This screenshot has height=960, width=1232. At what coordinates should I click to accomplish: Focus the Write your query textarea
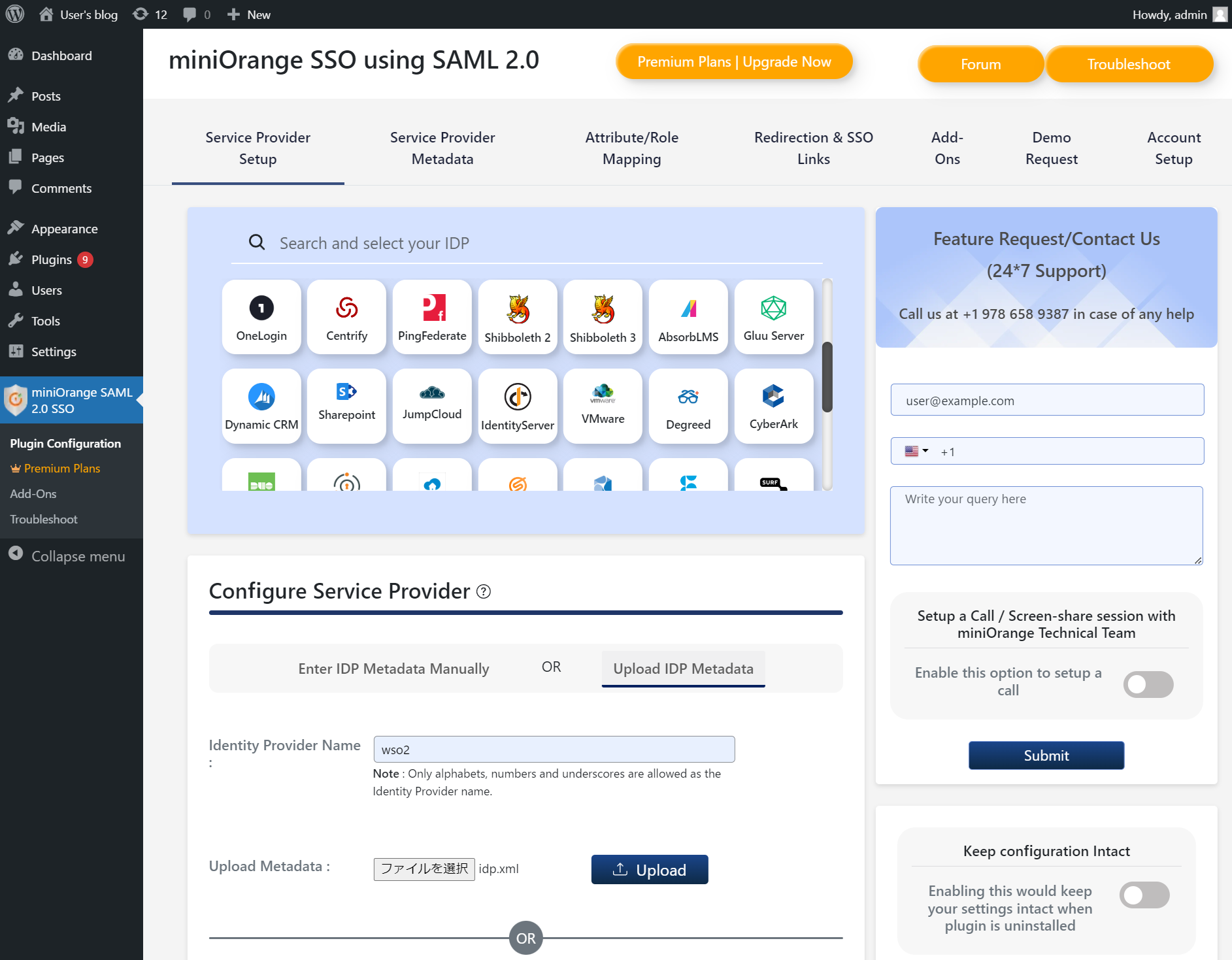point(1046,525)
